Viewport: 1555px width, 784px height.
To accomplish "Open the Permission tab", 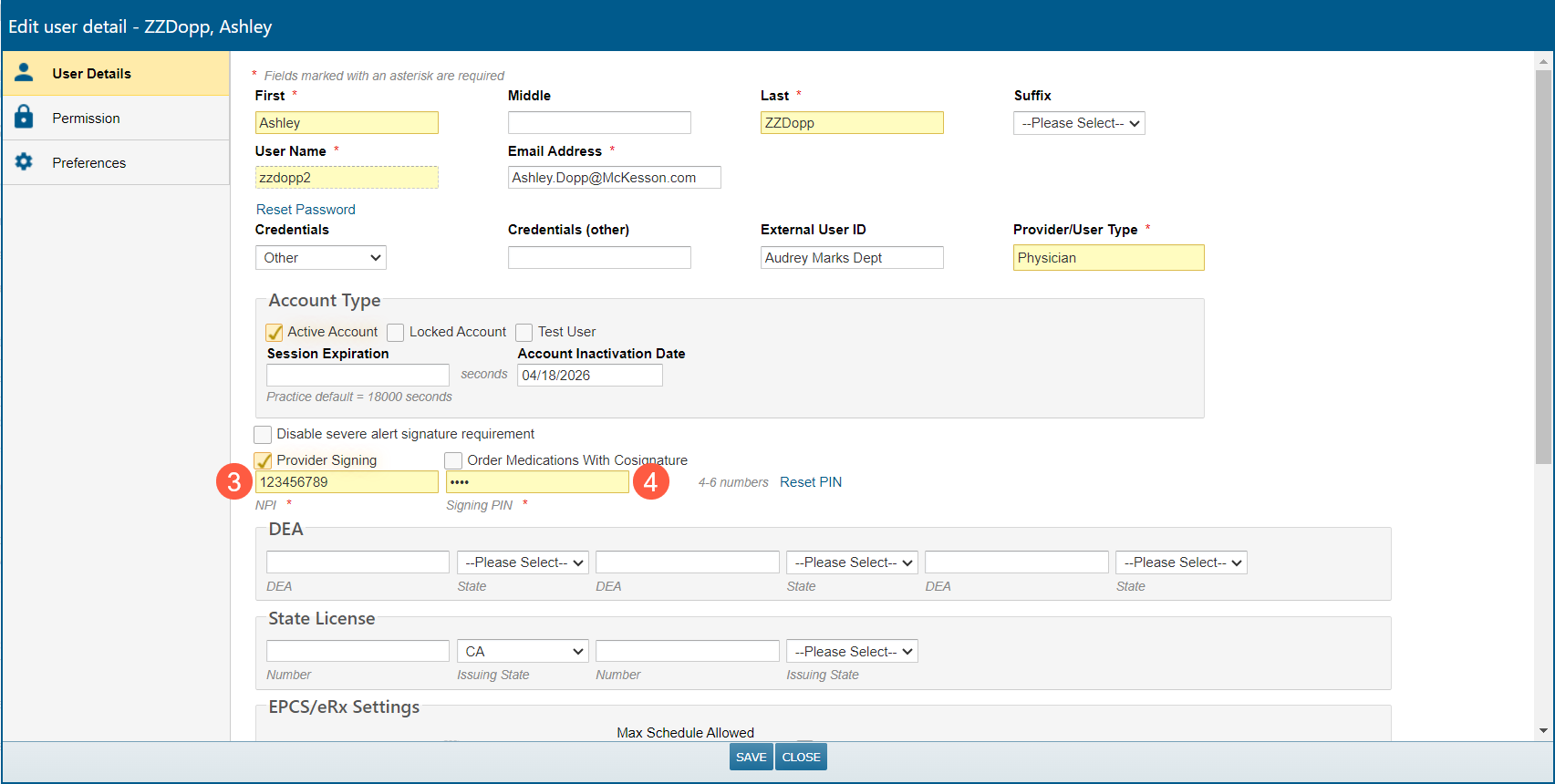I will 86,119.
